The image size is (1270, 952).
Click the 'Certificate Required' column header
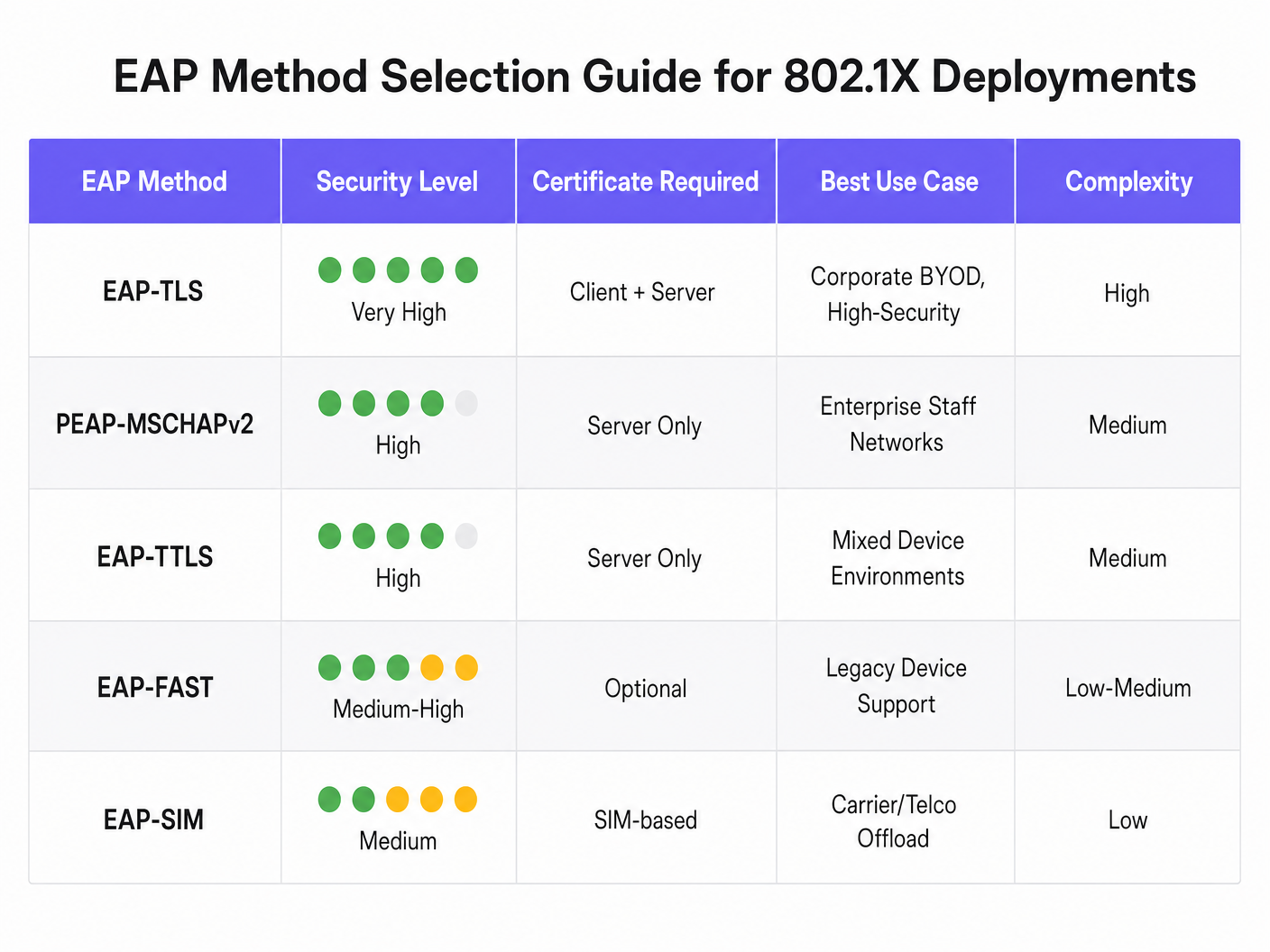[646, 181]
